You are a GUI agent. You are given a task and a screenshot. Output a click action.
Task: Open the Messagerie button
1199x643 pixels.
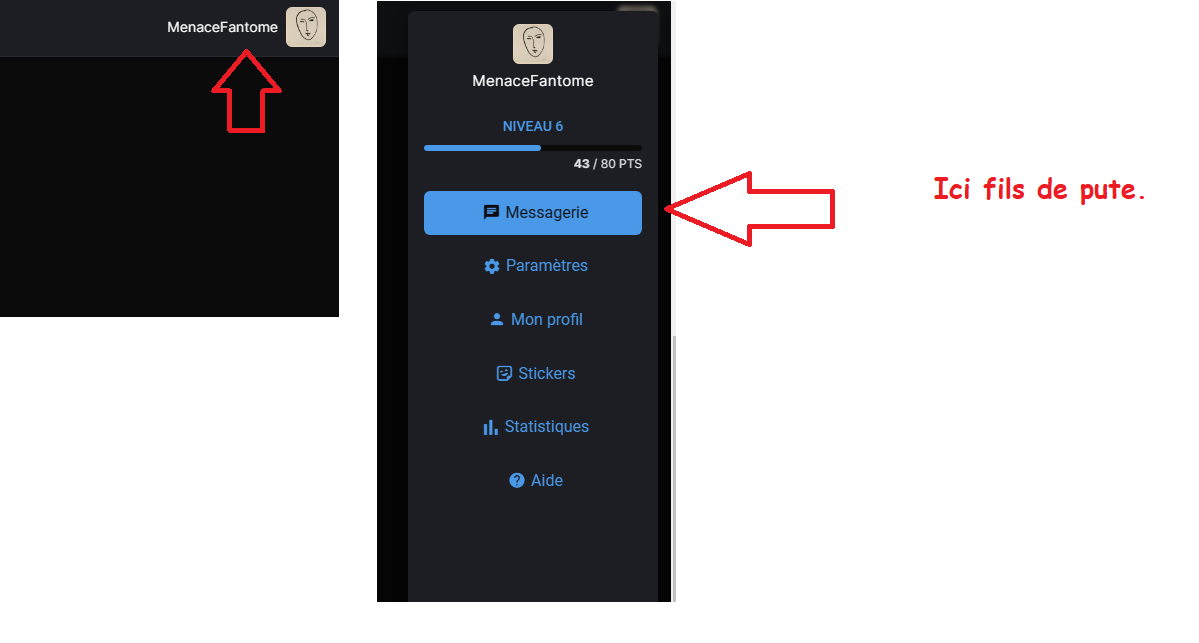coord(533,213)
